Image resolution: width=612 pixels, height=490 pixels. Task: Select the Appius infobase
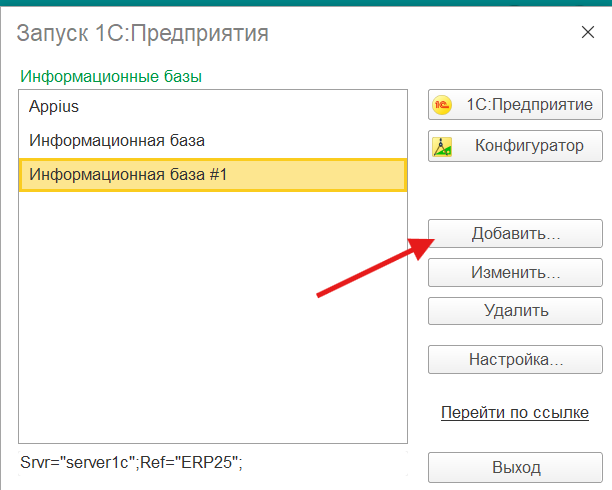[213, 107]
